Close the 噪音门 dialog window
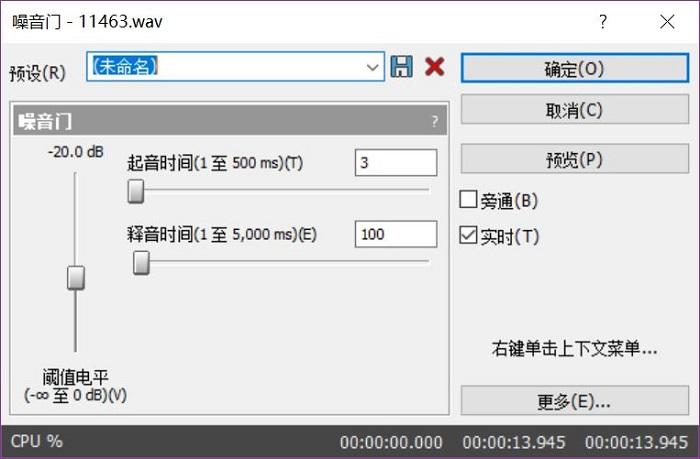This screenshot has width=700, height=459. [667, 21]
